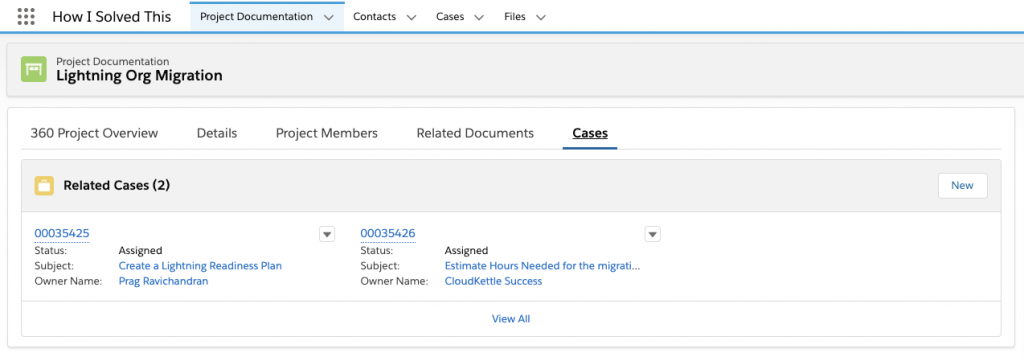
Task: Expand the Cases navigation menu chevron
Action: (479, 18)
